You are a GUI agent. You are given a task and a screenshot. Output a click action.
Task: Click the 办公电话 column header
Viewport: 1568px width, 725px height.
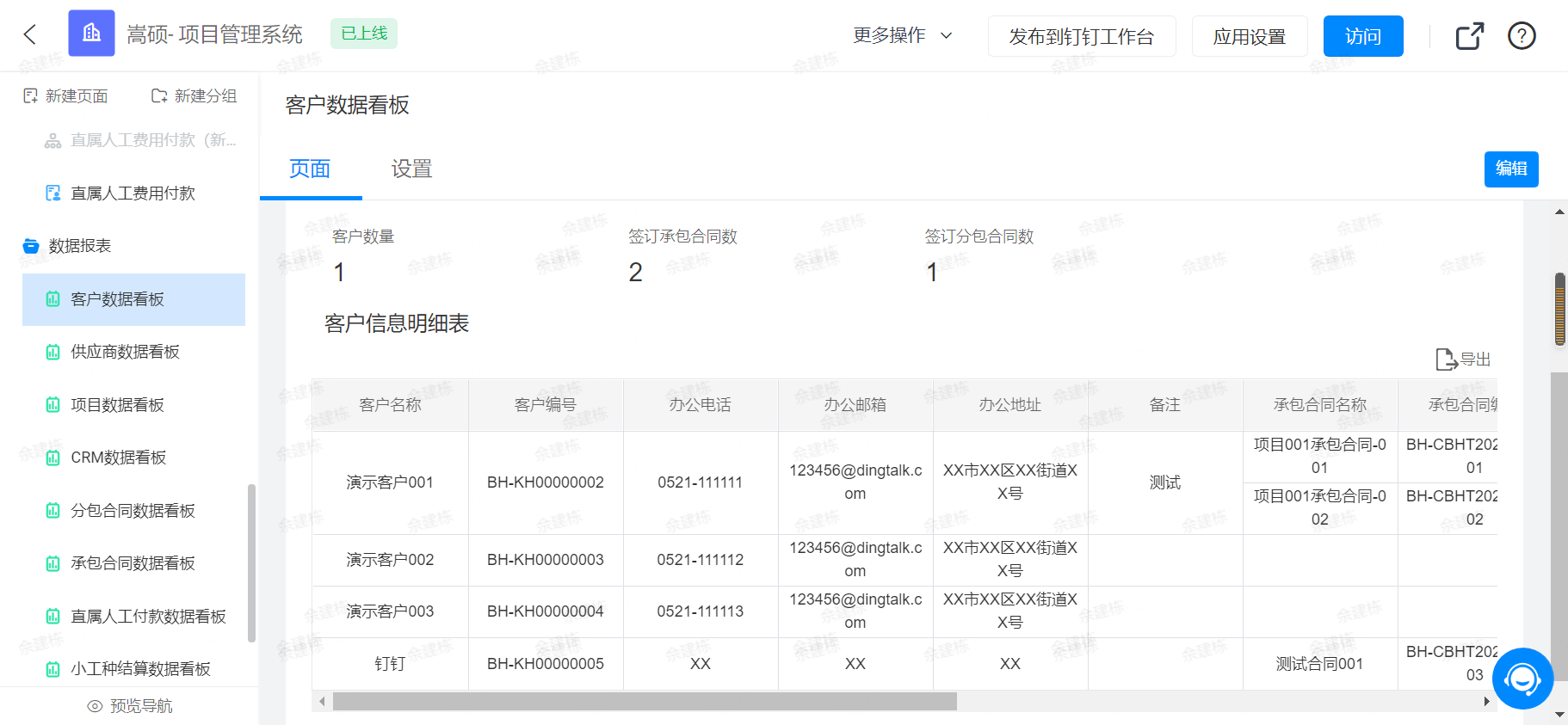(x=701, y=405)
